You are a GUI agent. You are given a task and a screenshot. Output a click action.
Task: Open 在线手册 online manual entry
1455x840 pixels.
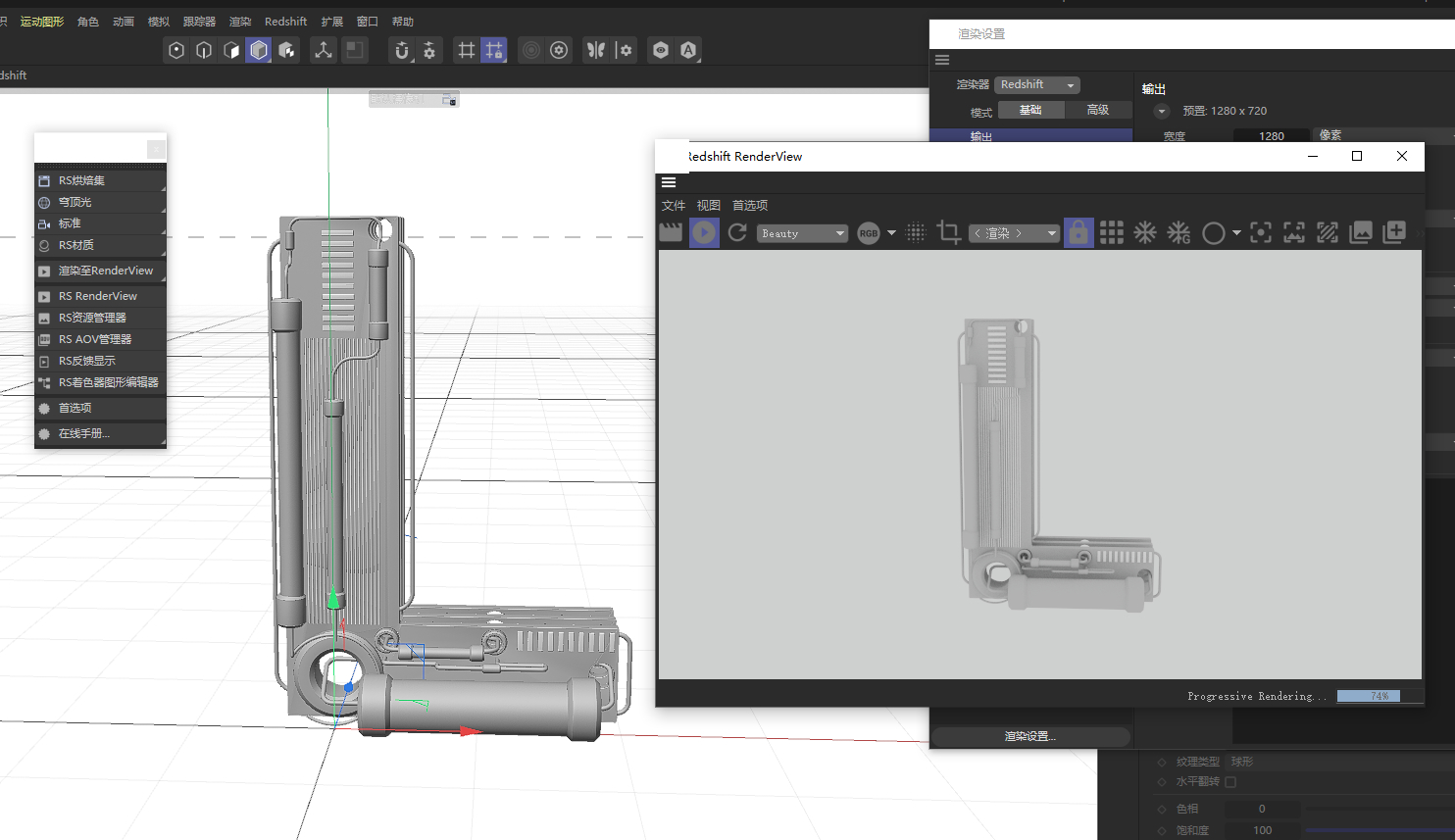tap(100, 433)
